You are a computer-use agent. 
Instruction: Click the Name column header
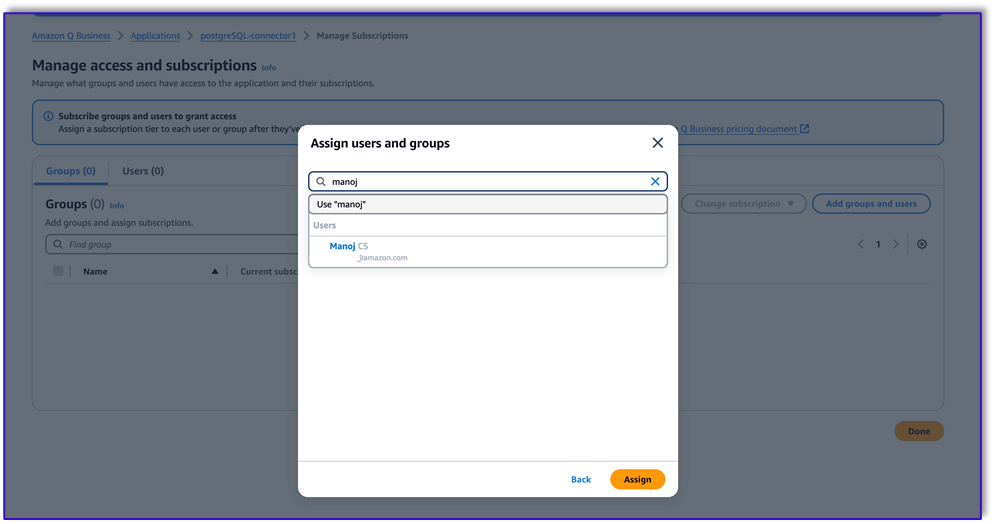(95, 272)
